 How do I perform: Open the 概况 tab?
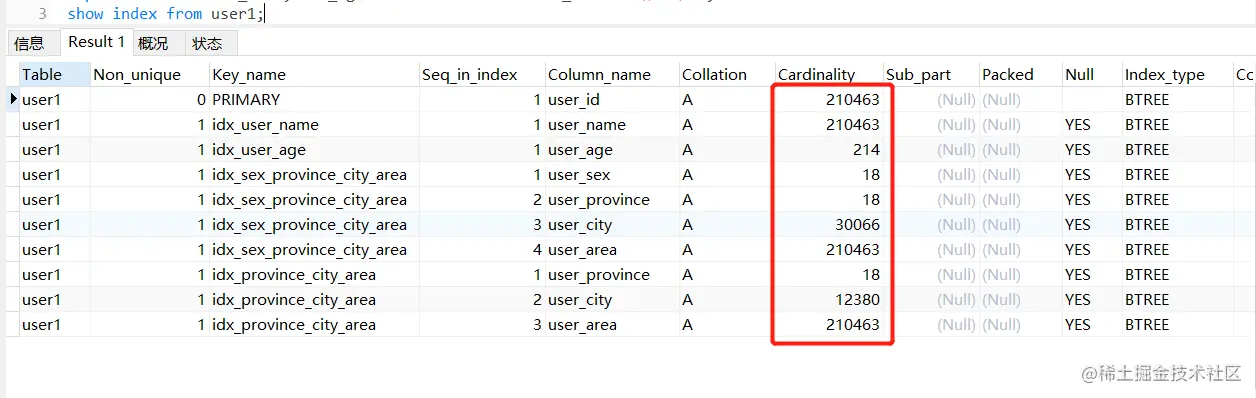point(153,43)
